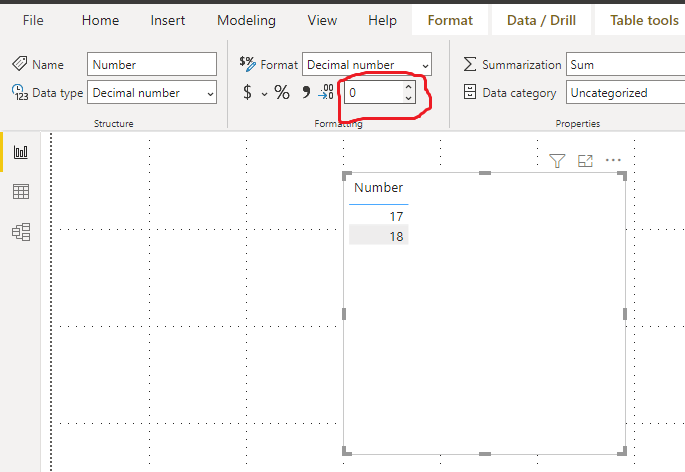The width and height of the screenshot is (685, 472).
Task: Select the Format ribbon tab
Action: coord(450,20)
